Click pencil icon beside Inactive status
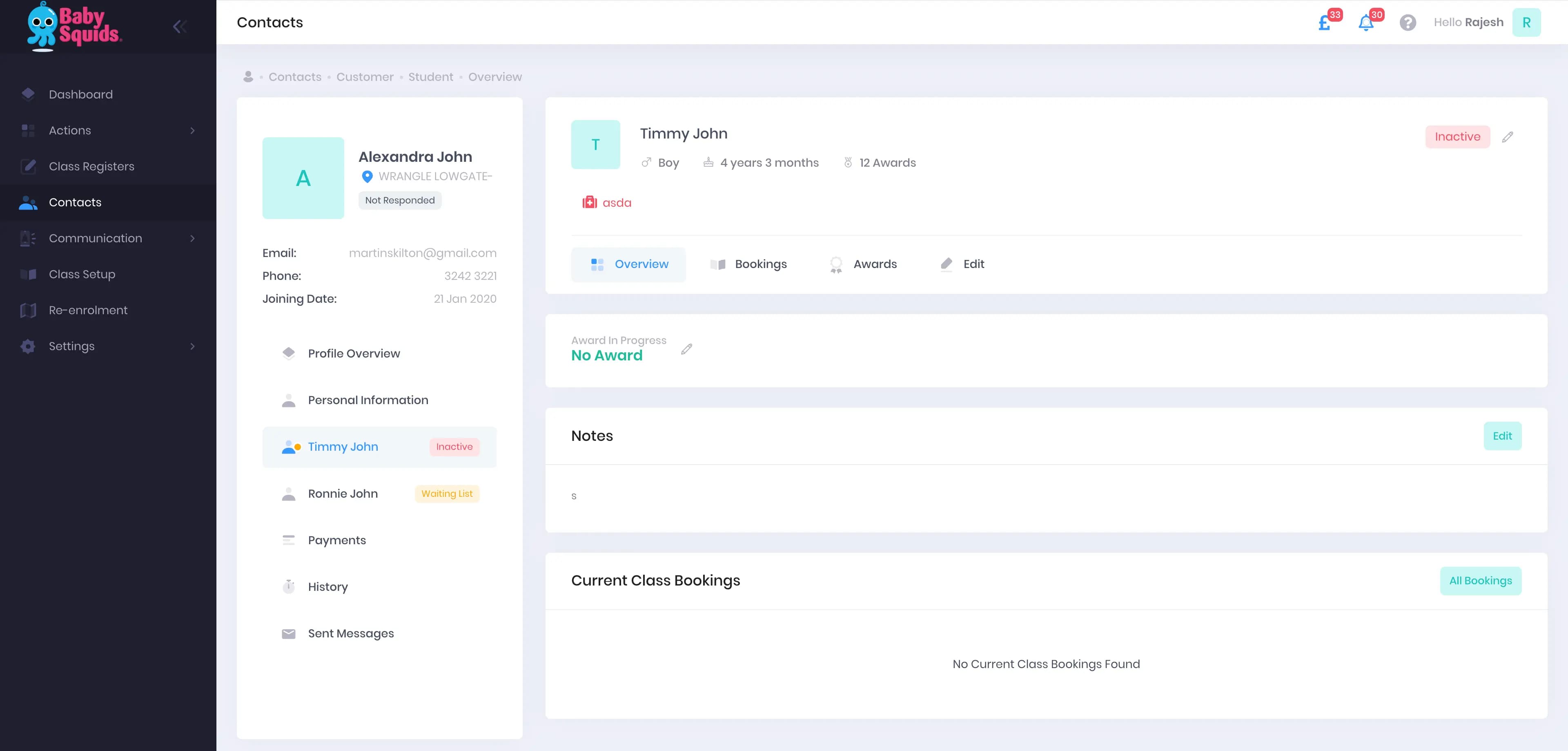The image size is (1568, 751). click(1507, 137)
